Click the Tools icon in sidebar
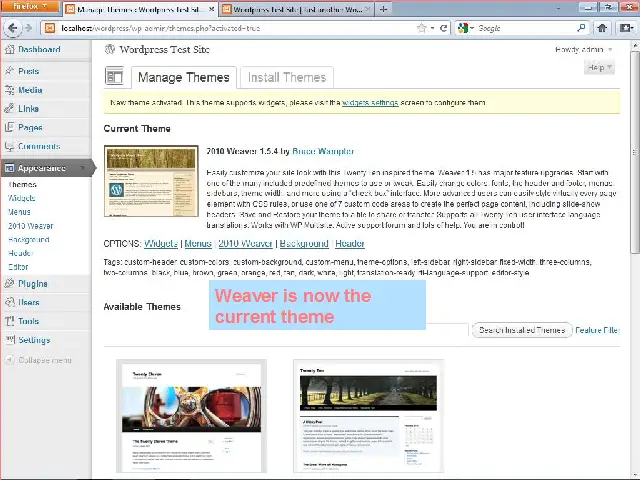Viewport: 640px width, 480px height. [x=9, y=321]
